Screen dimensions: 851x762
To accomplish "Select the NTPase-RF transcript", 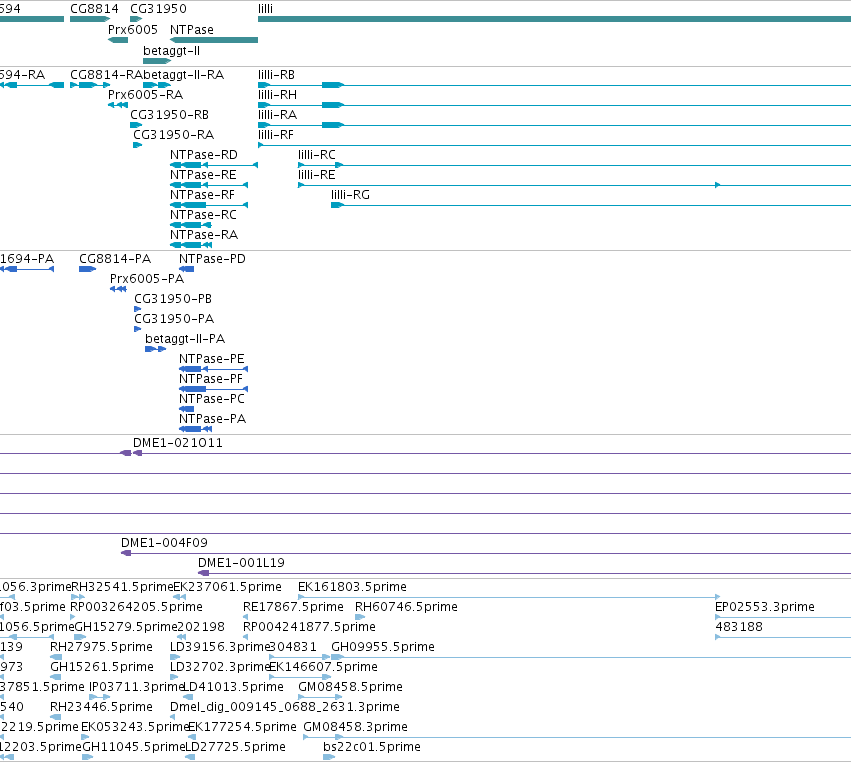I will click(x=209, y=205).
